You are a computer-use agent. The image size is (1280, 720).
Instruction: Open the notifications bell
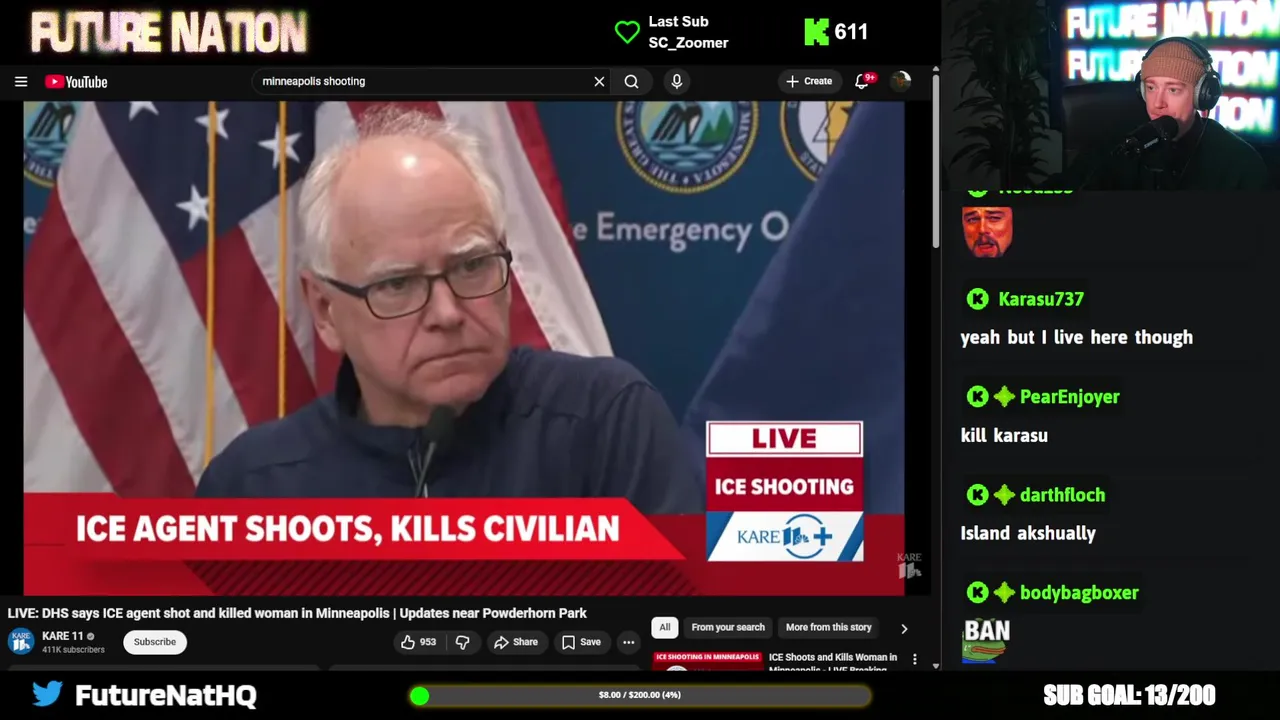click(x=862, y=82)
